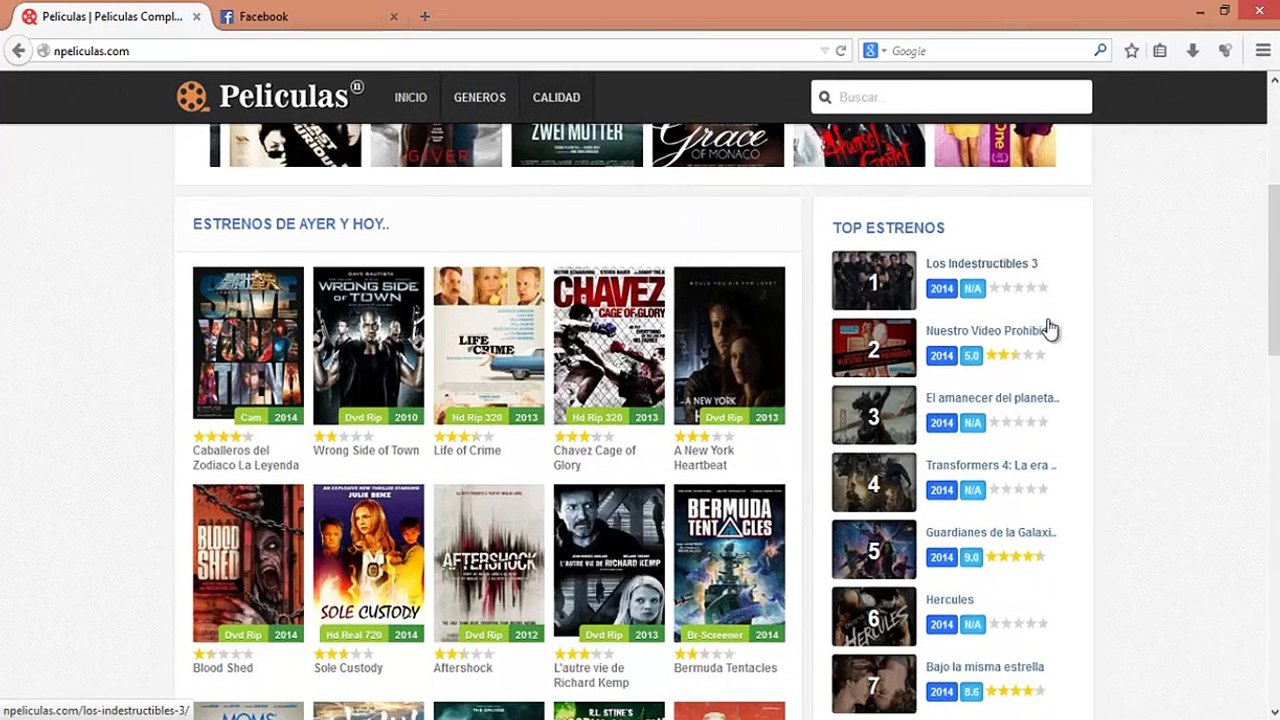
Task: Open a new tab with the plus button
Action: point(425,16)
